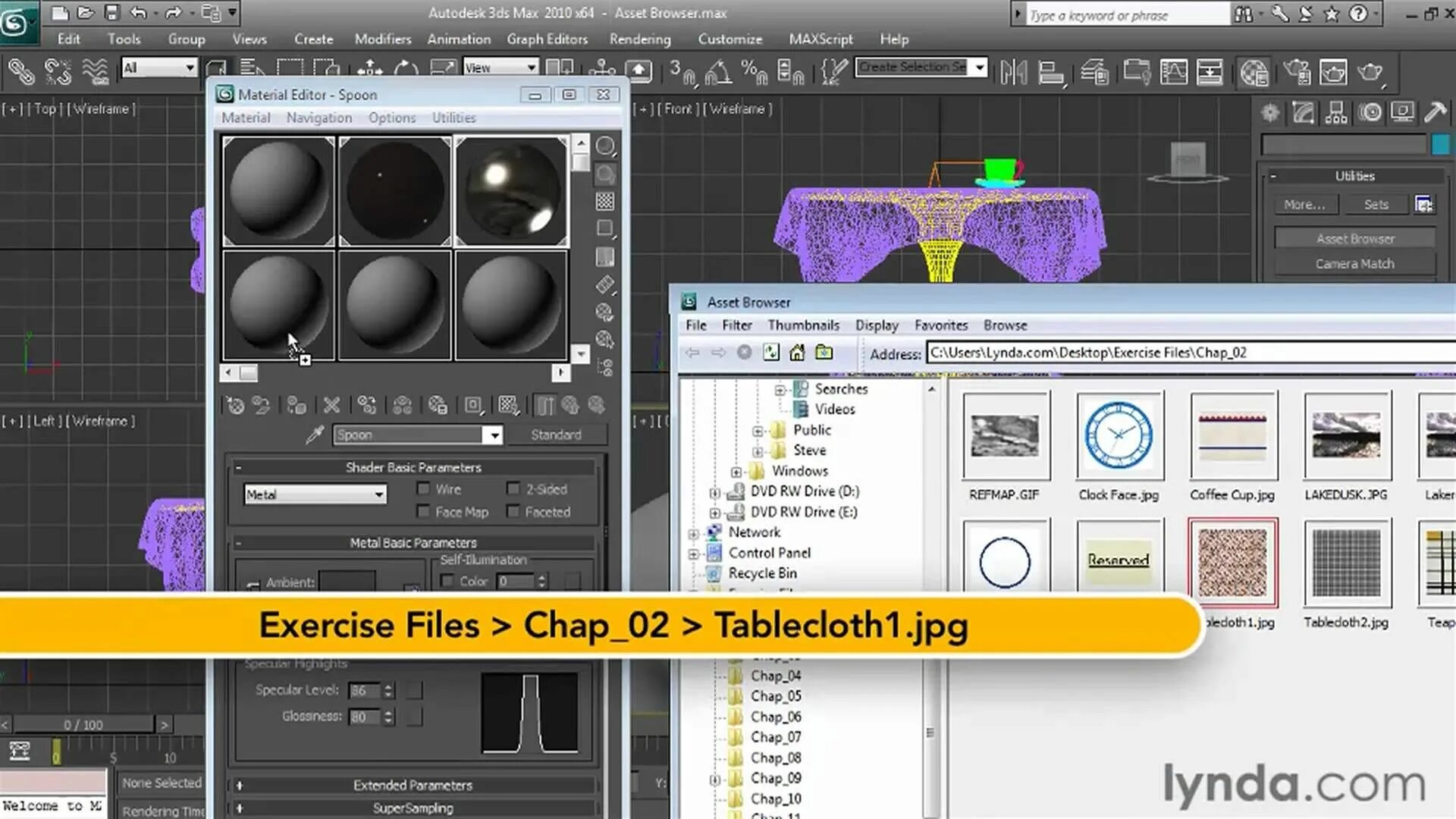Viewport: 1456px width, 819px height.
Task: Click the Save file icon in quick access bar
Action: pos(112,12)
